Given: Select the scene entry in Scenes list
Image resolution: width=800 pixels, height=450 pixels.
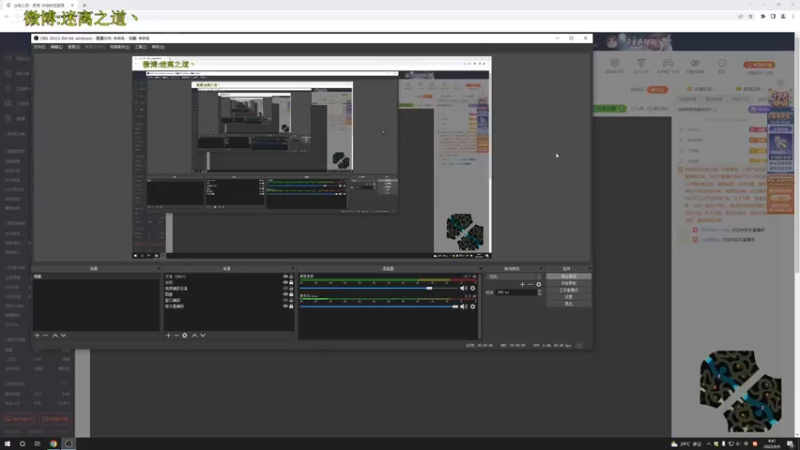Looking at the screenshot, I should coord(96,277).
